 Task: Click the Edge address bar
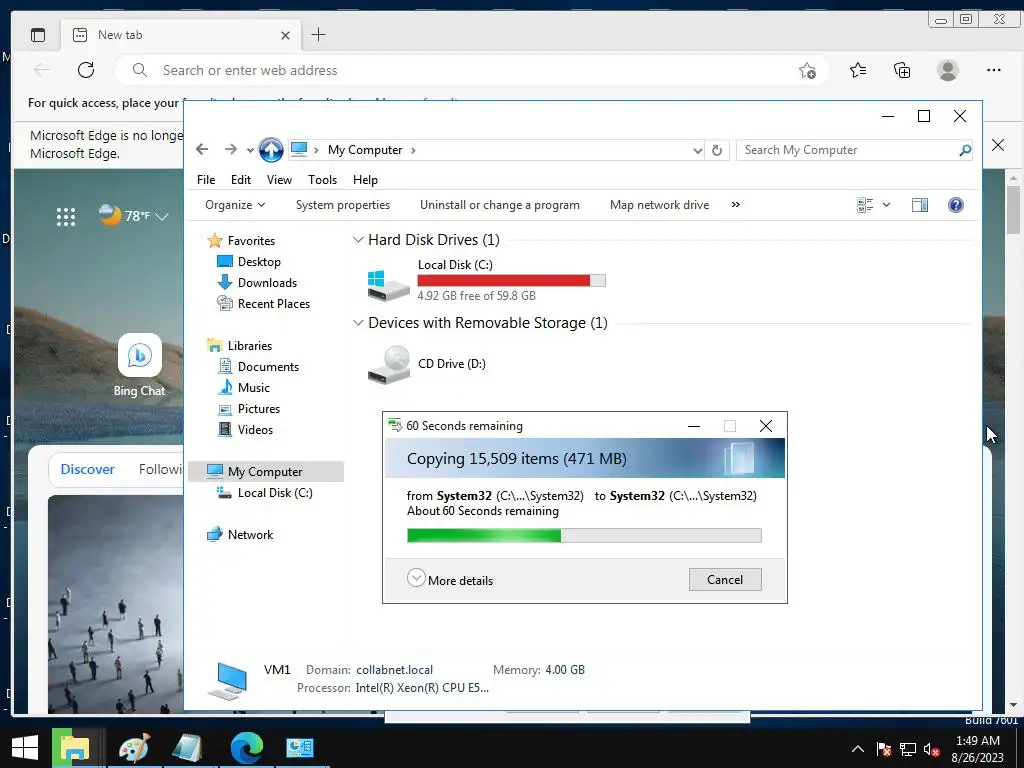(x=470, y=71)
